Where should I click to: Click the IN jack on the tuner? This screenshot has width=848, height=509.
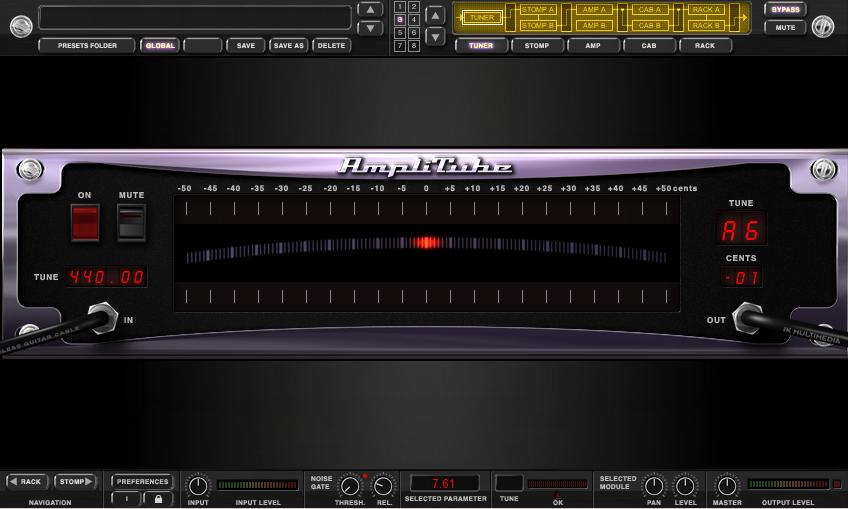point(103,318)
